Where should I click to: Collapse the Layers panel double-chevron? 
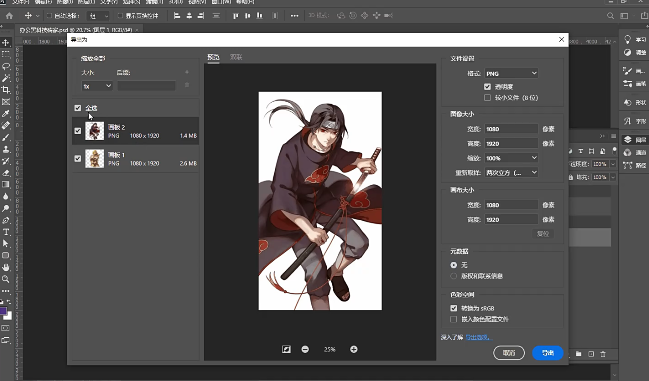tap(602, 136)
